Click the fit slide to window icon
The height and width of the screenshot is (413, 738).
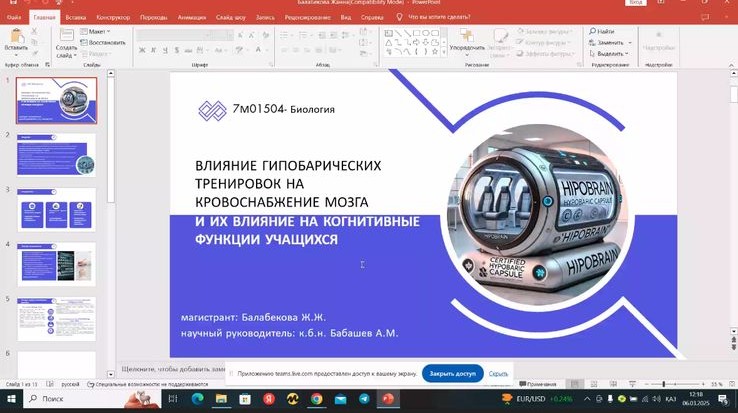(x=731, y=384)
